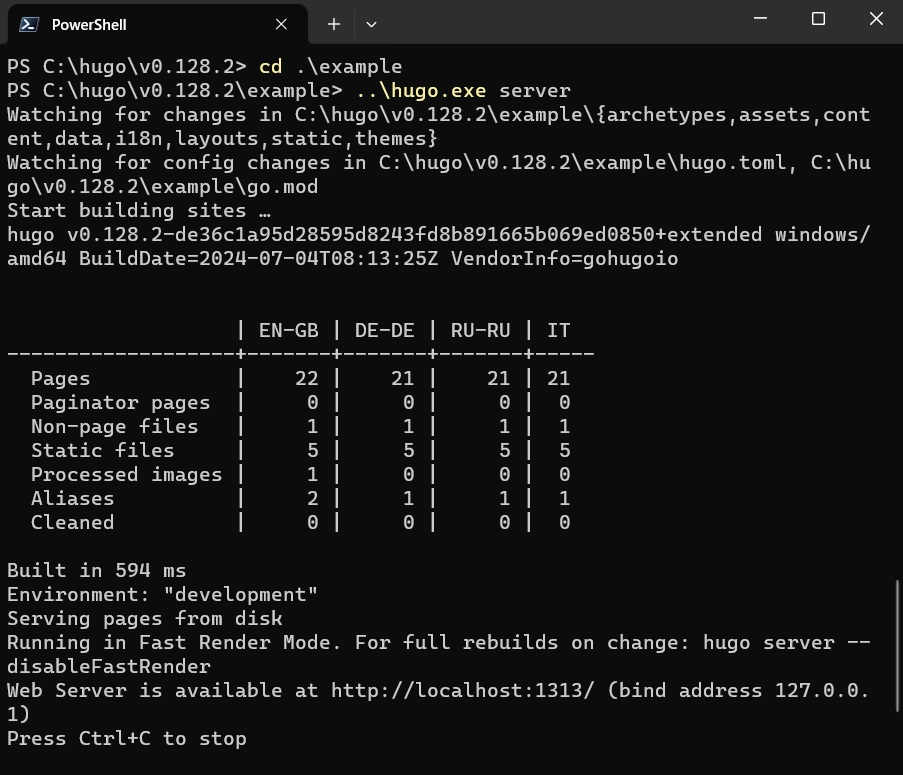The image size is (903, 775).
Task: Click the terminal vertical scrollbar thumb
Action: pyautogui.click(x=897, y=646)
